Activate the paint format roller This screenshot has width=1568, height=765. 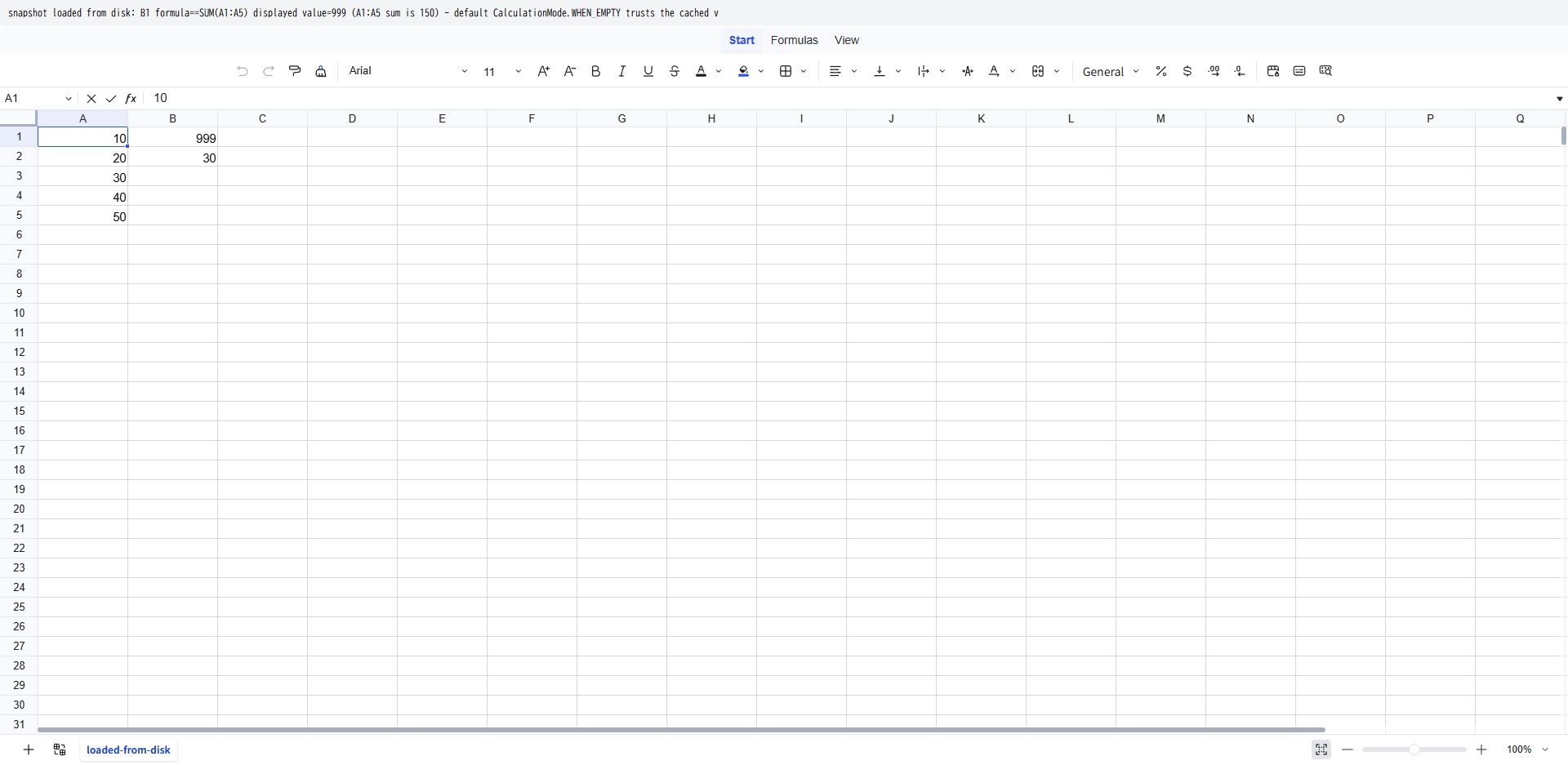(295, 71)
